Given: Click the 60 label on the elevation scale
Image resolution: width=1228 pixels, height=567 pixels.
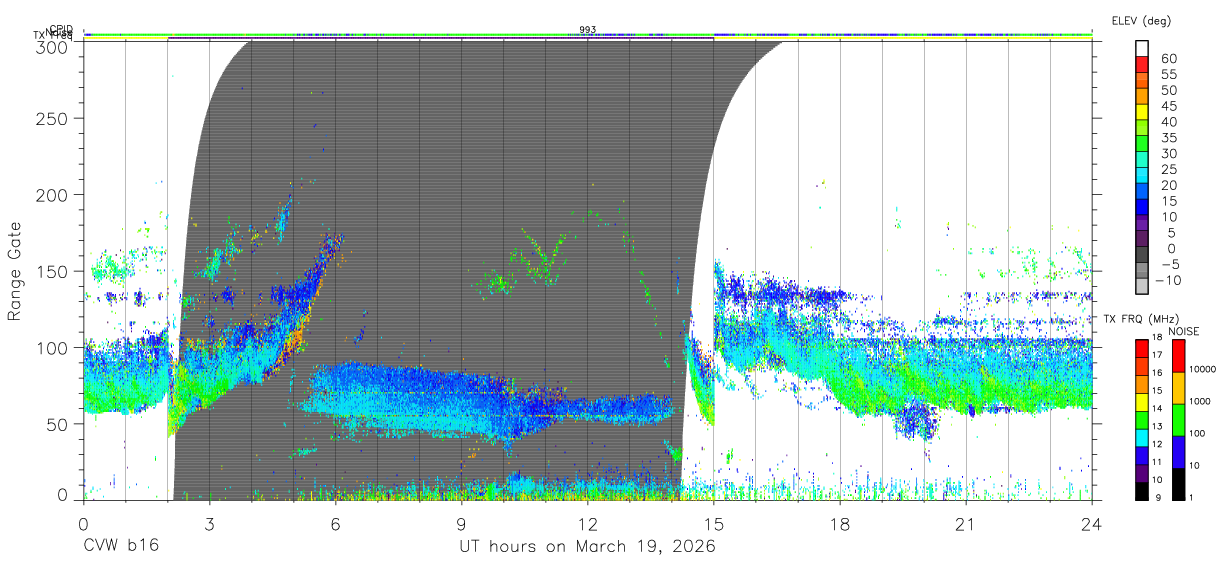Looking at the screenshot, I should point(1168,58).
